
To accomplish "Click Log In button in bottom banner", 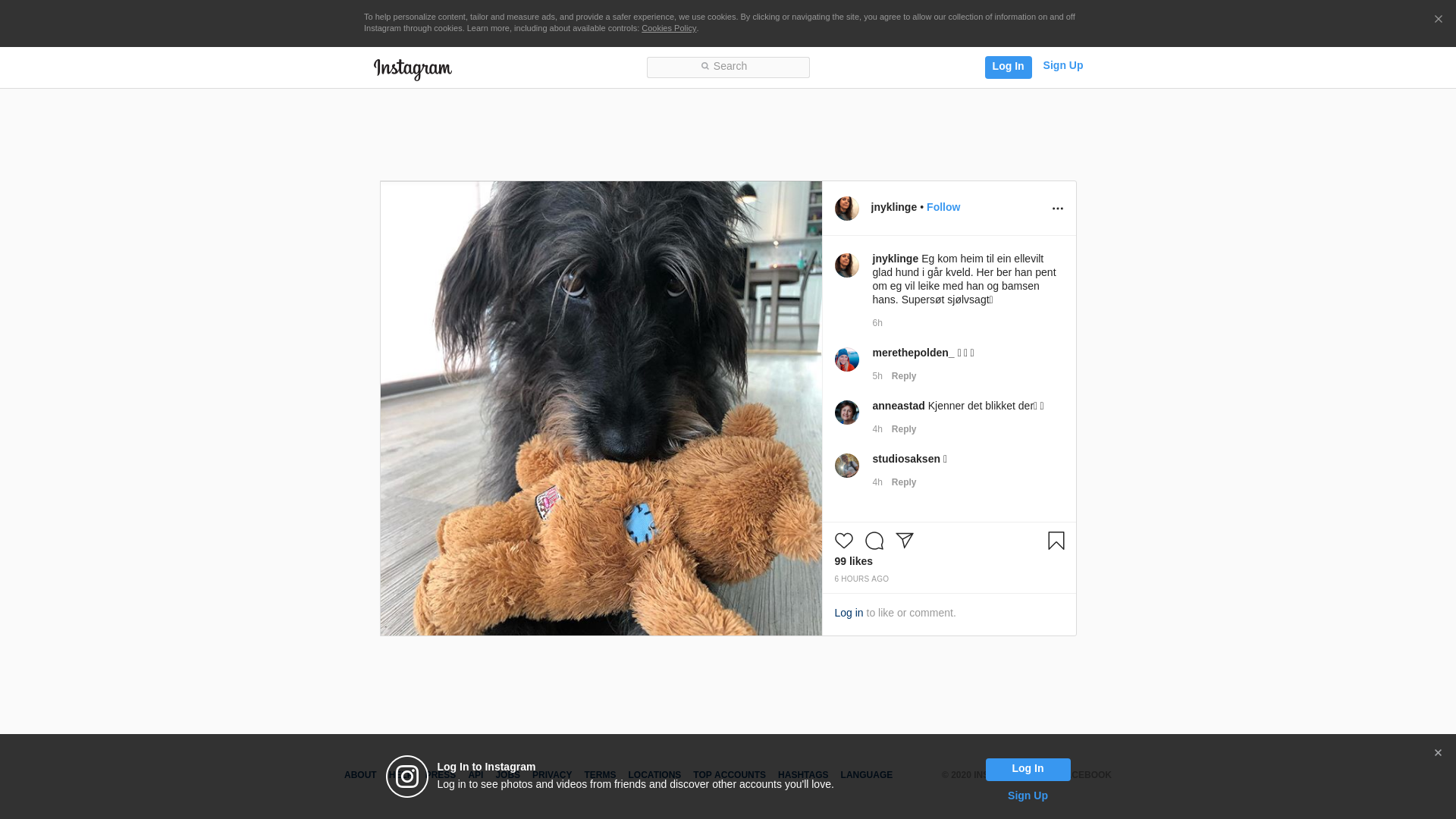I will (1028, 770).
